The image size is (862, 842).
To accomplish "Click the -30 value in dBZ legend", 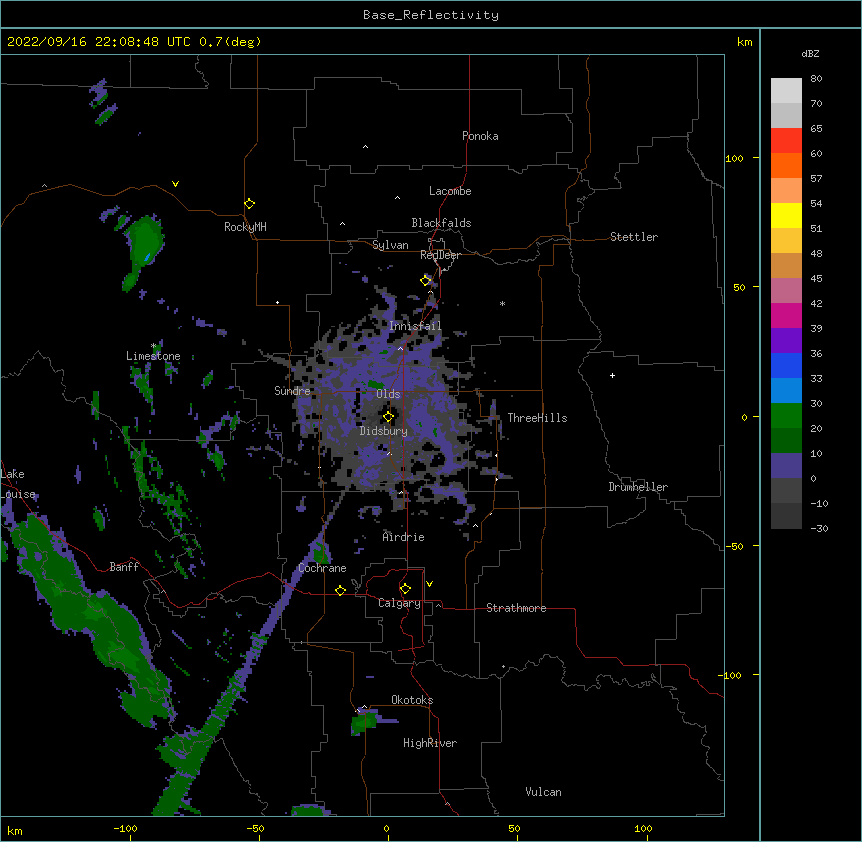I will tap(819, 528).
